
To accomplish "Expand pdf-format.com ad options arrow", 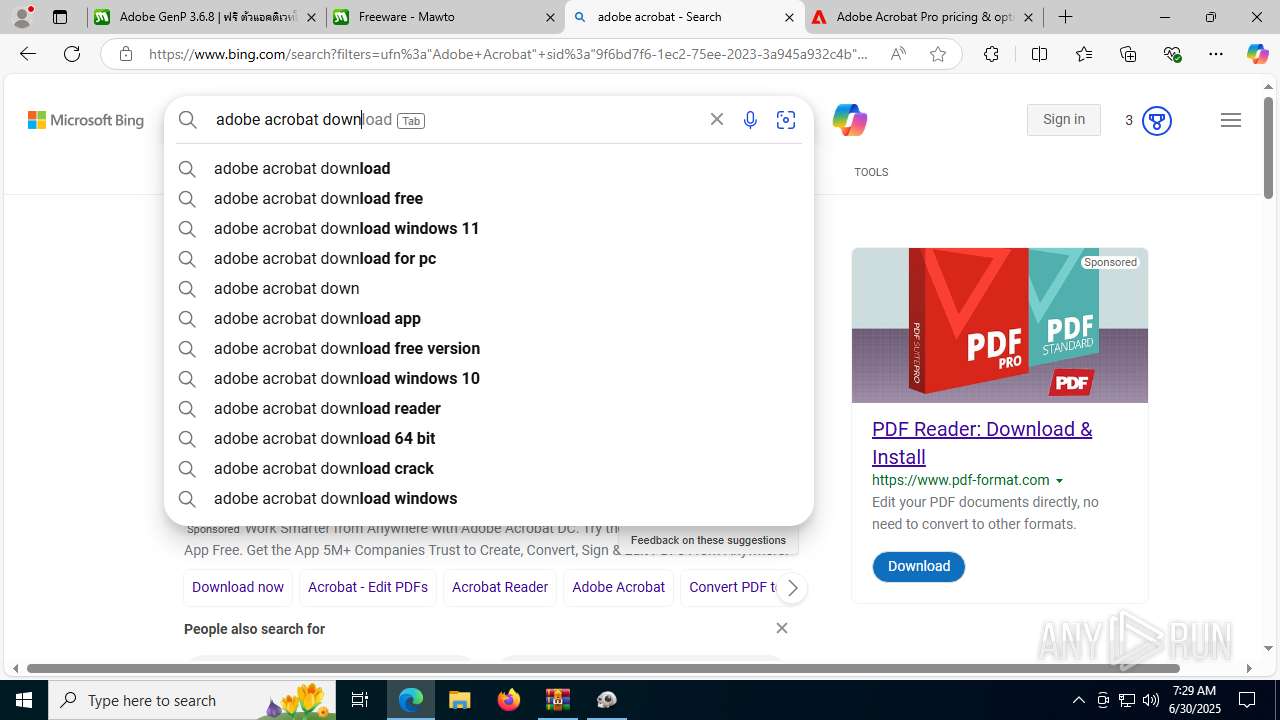I will coord(1059,481).
